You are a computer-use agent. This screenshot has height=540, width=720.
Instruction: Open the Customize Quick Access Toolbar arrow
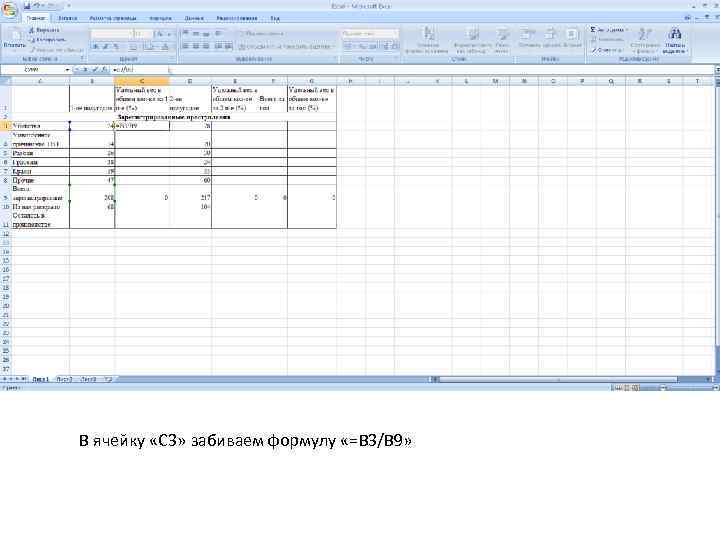click(68, 6)
